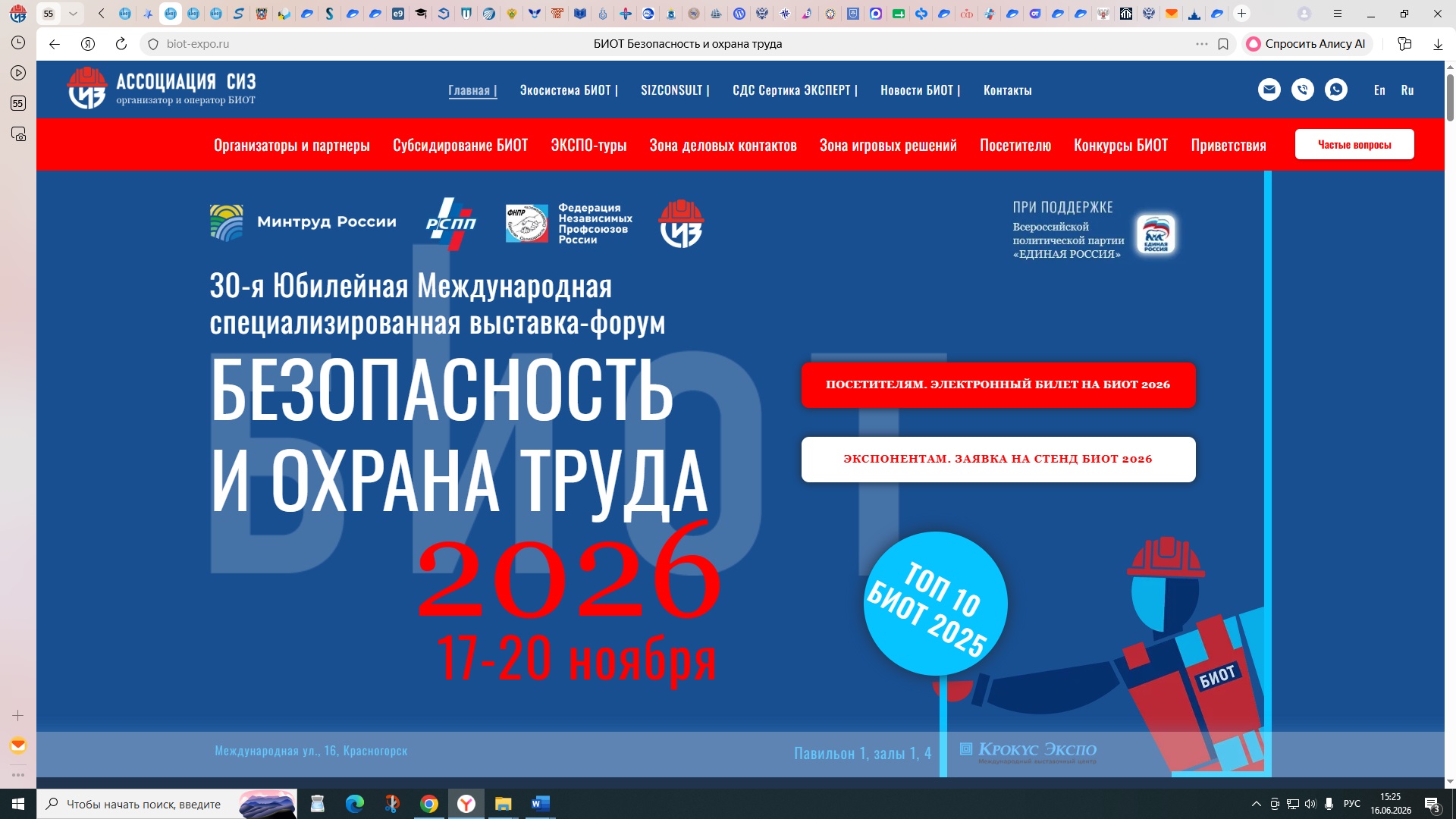The width and height of the screenshot is (1456, 819).
Task: Open Организаторы и партнеры section
Action: point(292,145)
